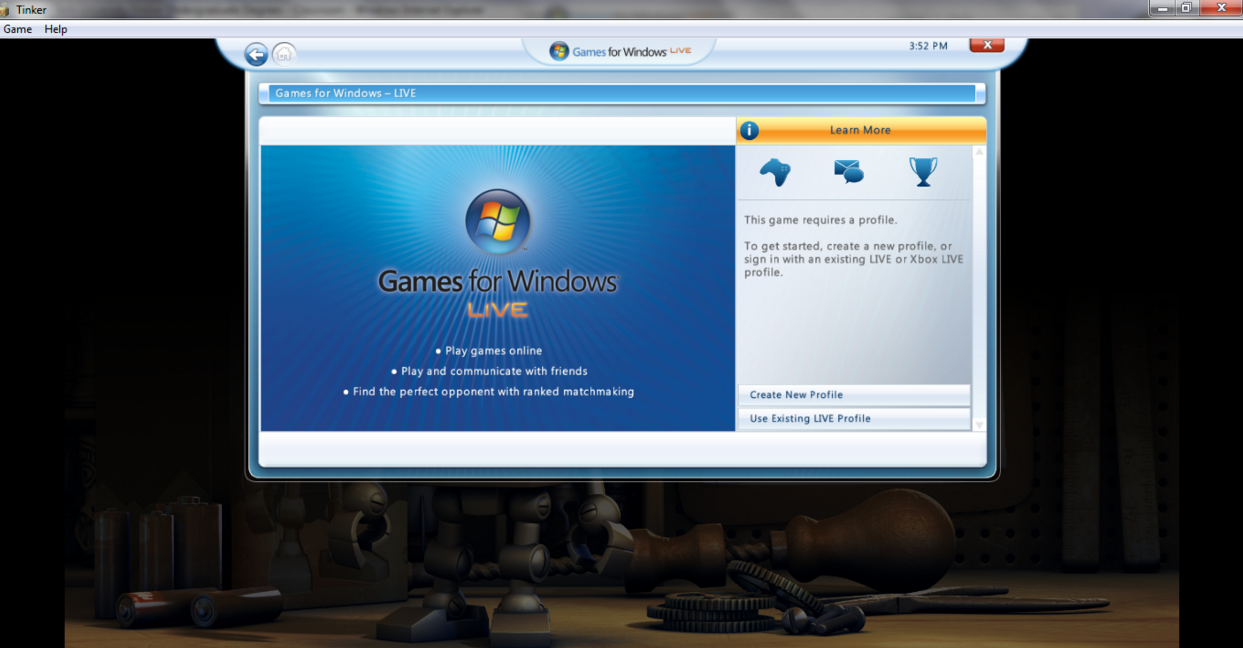Click the scrollbar down arrow in info panel

click(x=979, y=425)
